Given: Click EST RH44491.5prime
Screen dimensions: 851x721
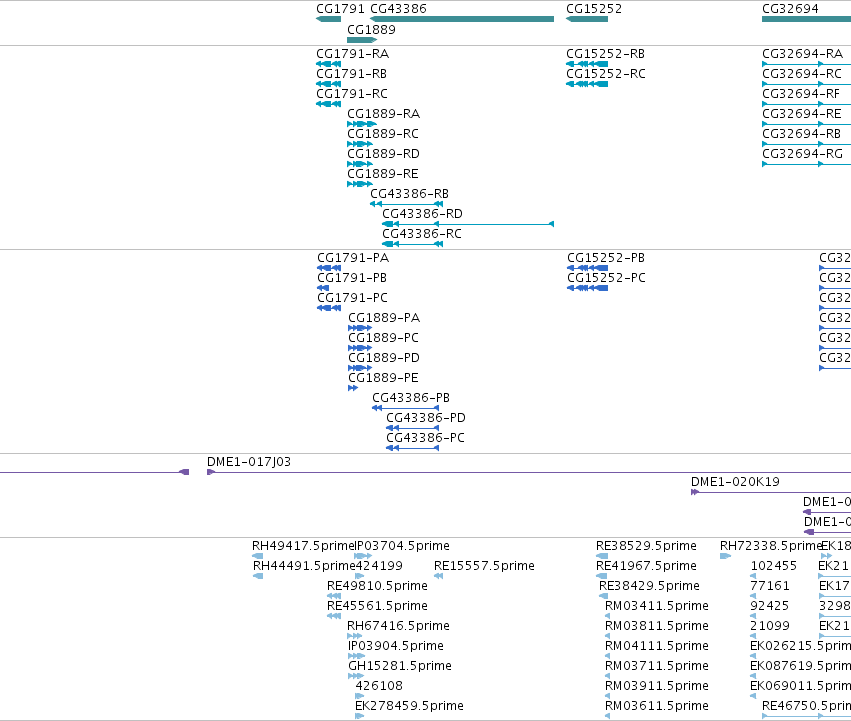Looking at the screenshot, I should pos(258,576).
